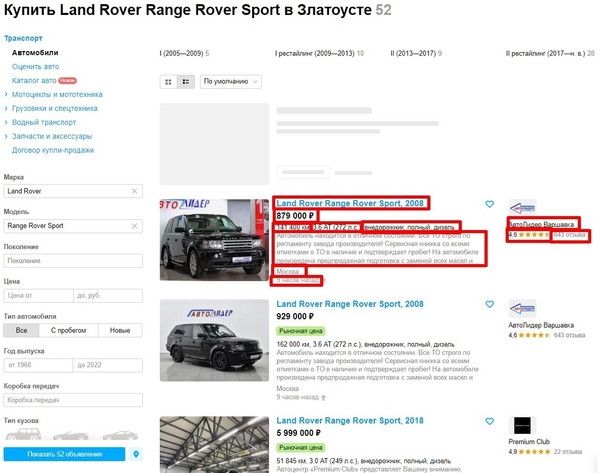Select coupe body type icon
This screenshot has height=473, width=600.
[x=120, y=435]
